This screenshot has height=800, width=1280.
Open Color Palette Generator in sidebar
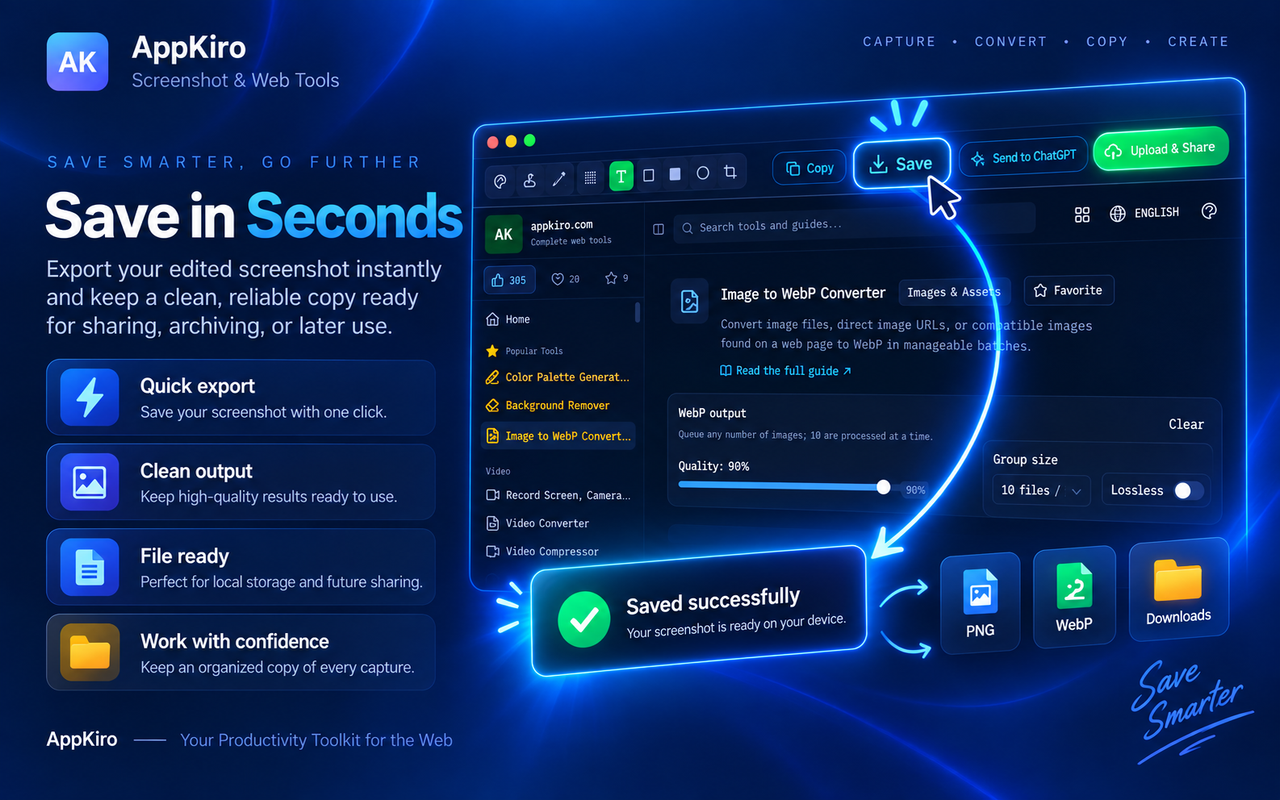(x=559, y=377)
